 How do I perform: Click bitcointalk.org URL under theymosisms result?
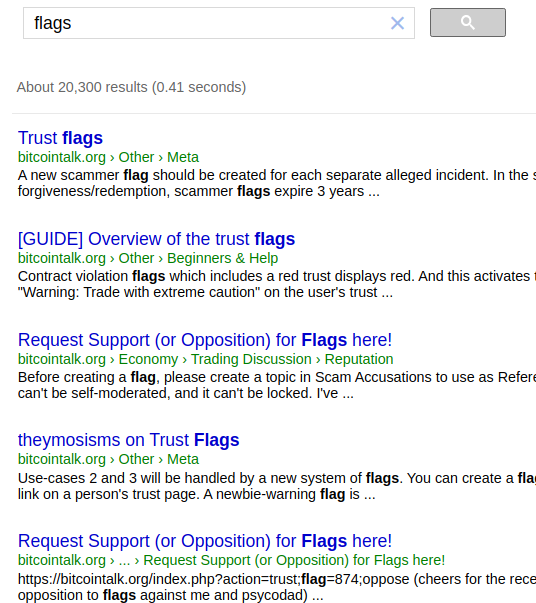coord(62,459)
